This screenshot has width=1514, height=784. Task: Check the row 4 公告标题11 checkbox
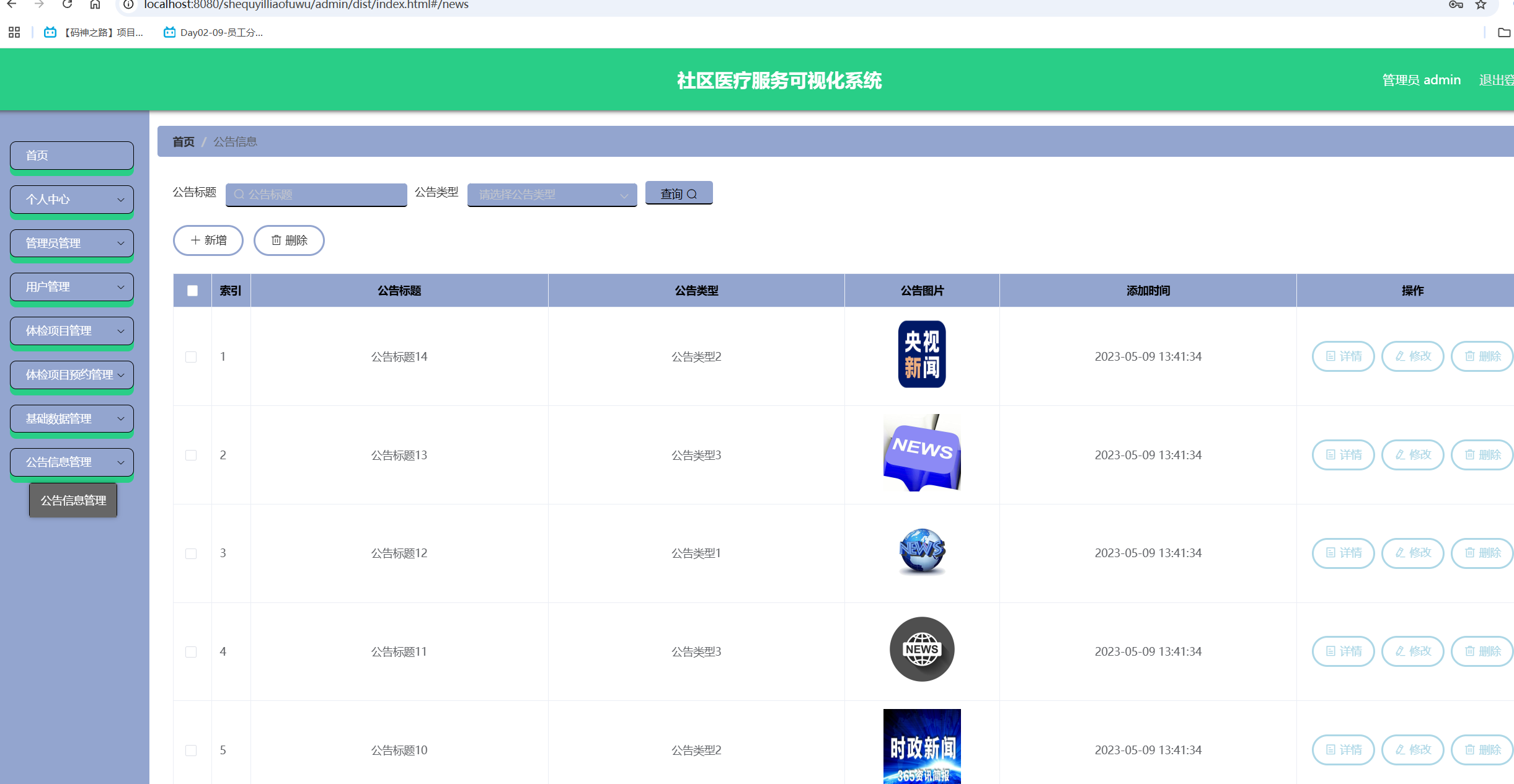click(x=191, y=652)
